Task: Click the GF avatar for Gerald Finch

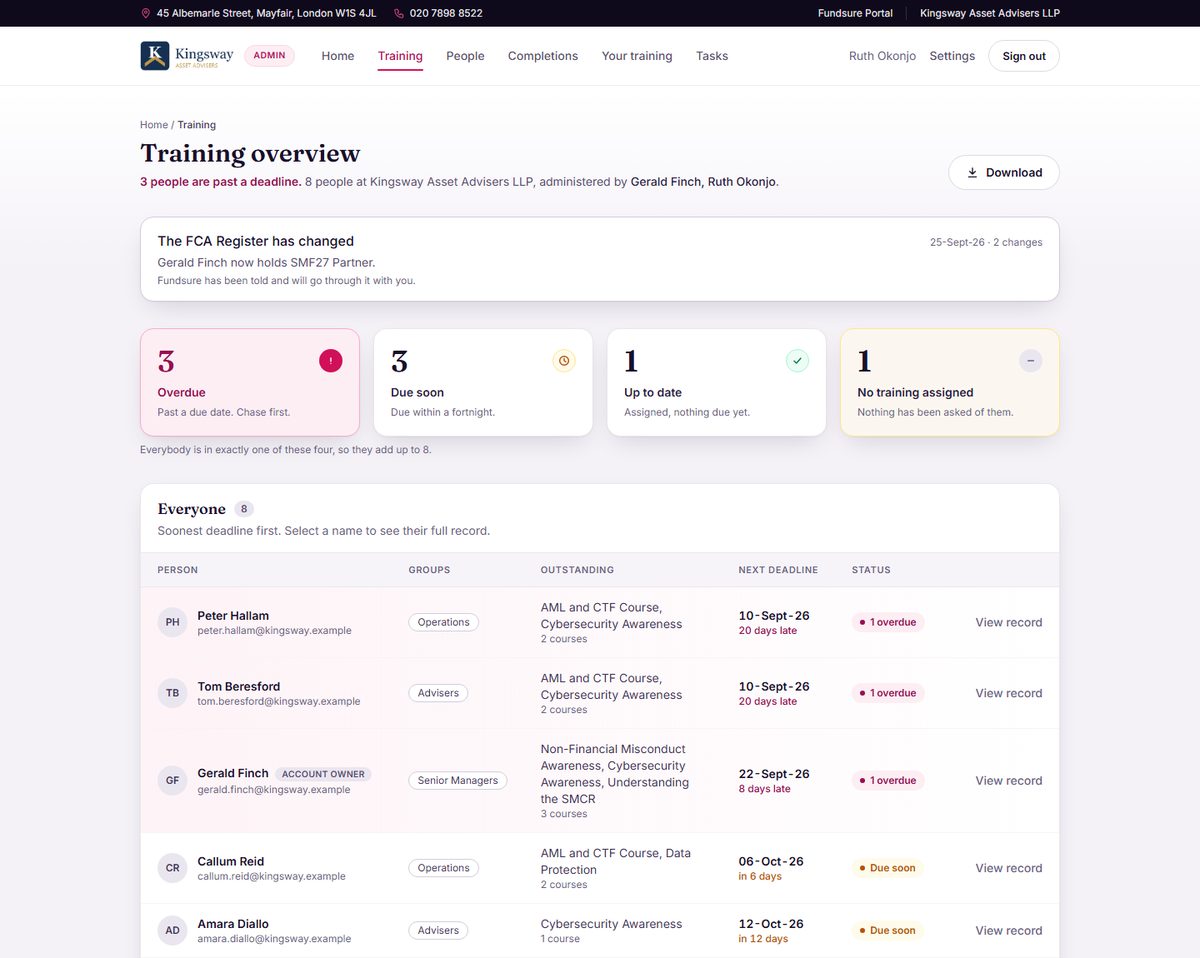Action: click(173, 781)
